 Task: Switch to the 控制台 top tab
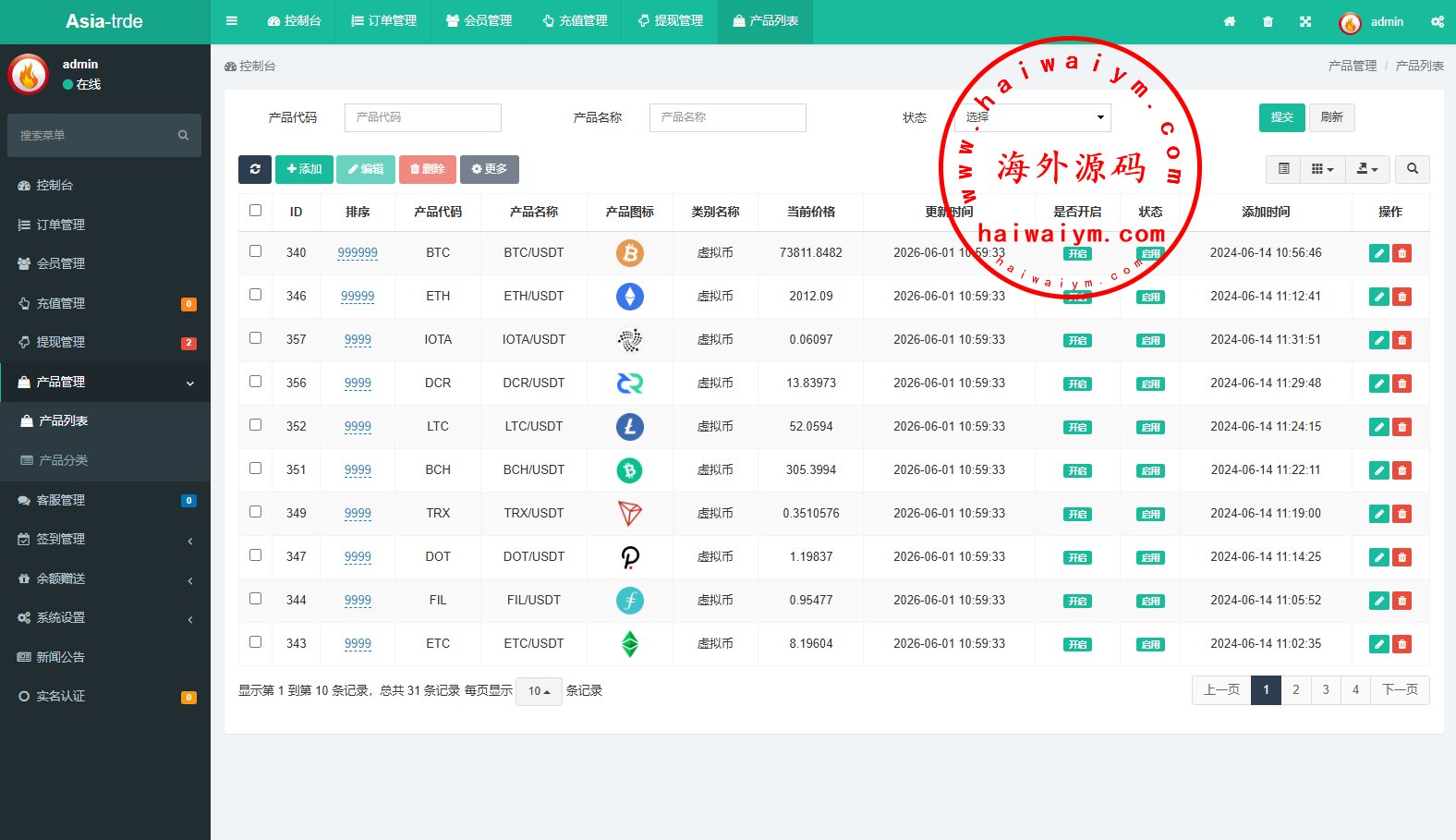point(294,21)
